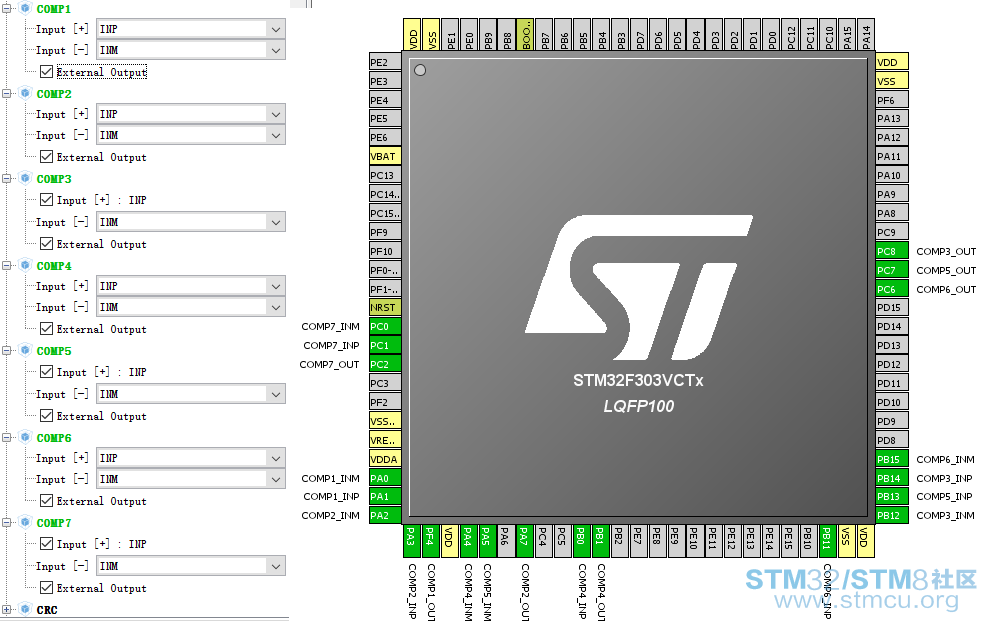Collapse the COMP1 tree node

6,8
